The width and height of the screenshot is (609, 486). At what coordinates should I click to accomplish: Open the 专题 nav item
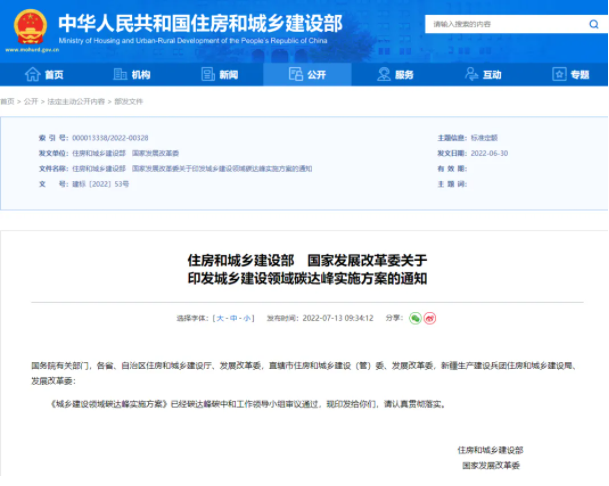[x=571, y=74]
